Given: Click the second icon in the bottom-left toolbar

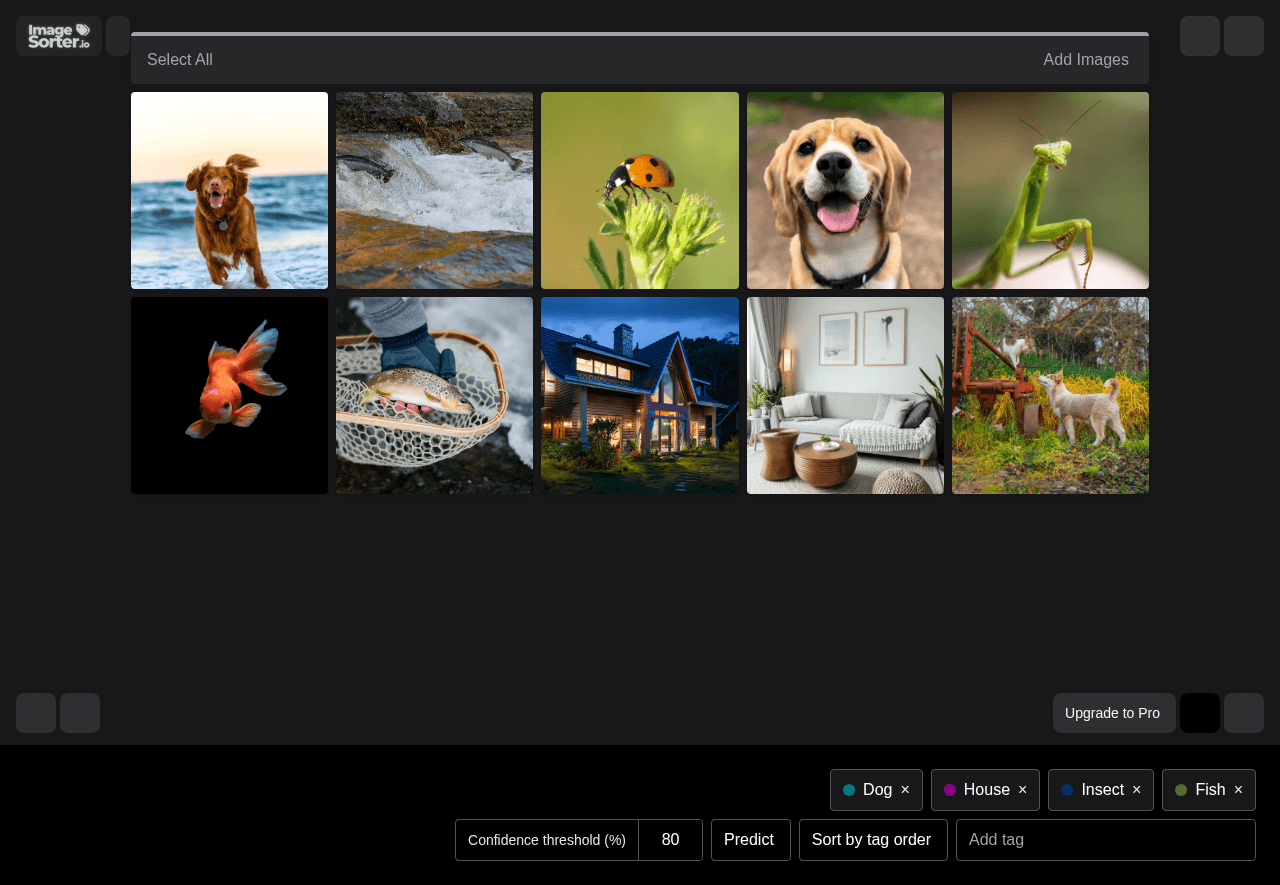Looking at the screenshot, I should click(x=79, y=713).
